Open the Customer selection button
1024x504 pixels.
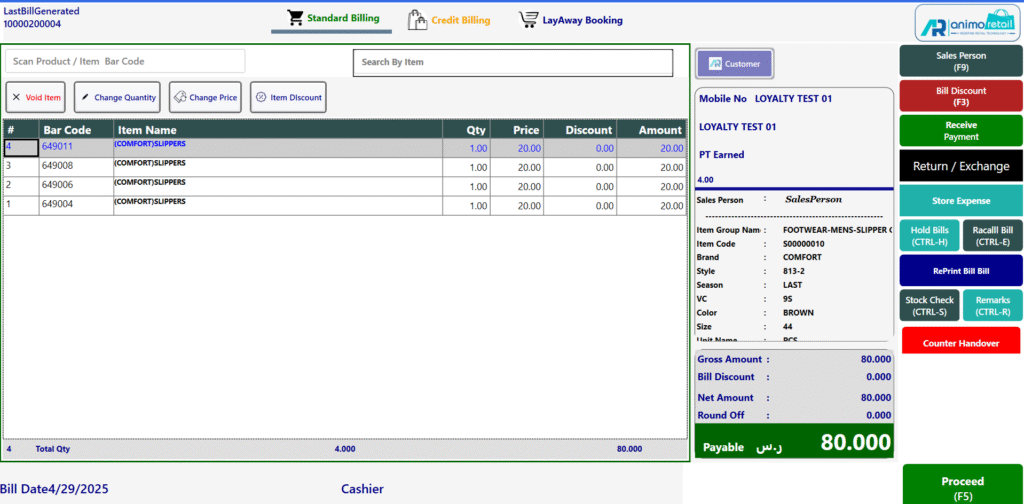coord(734,64)
